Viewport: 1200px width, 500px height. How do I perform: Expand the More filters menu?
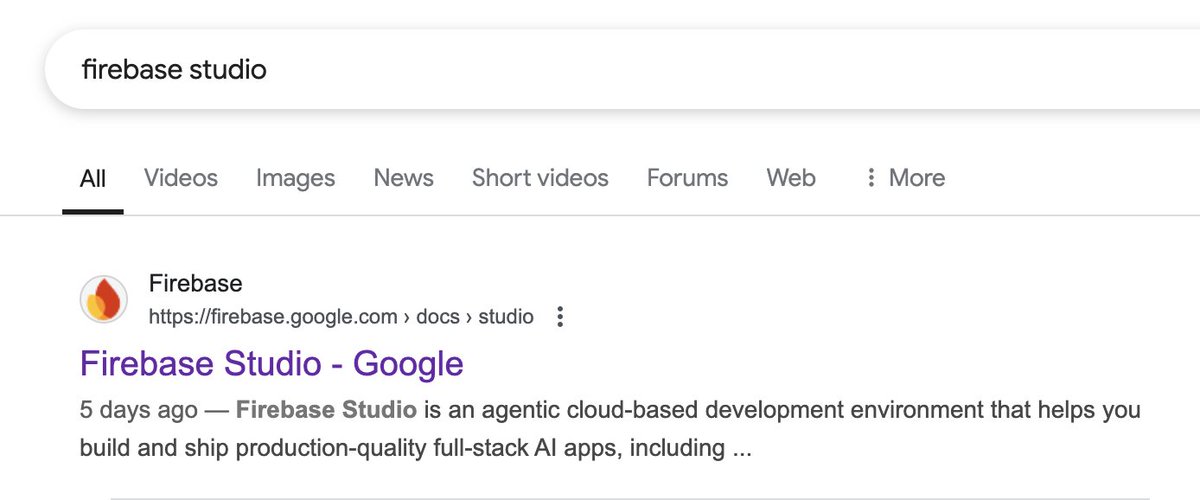pyautogui.click(x=904, y=178)
